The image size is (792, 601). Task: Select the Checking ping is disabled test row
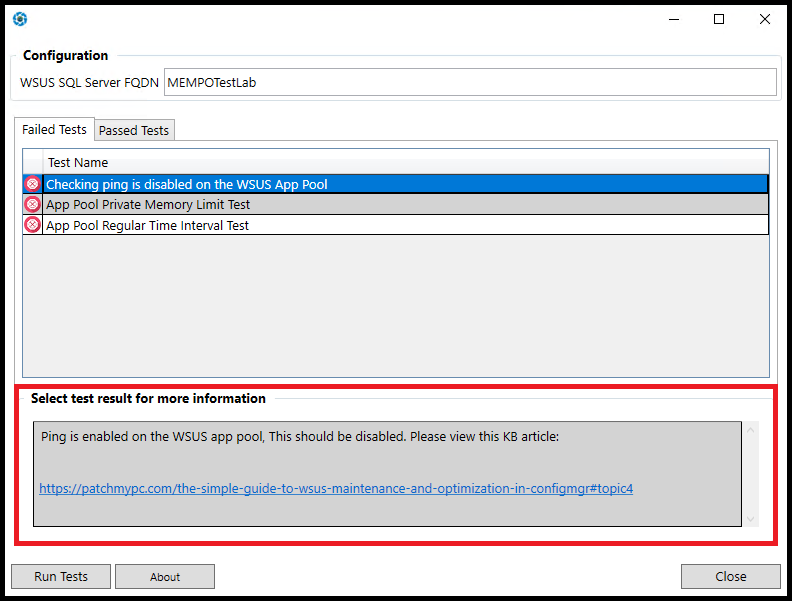(400, 184)
